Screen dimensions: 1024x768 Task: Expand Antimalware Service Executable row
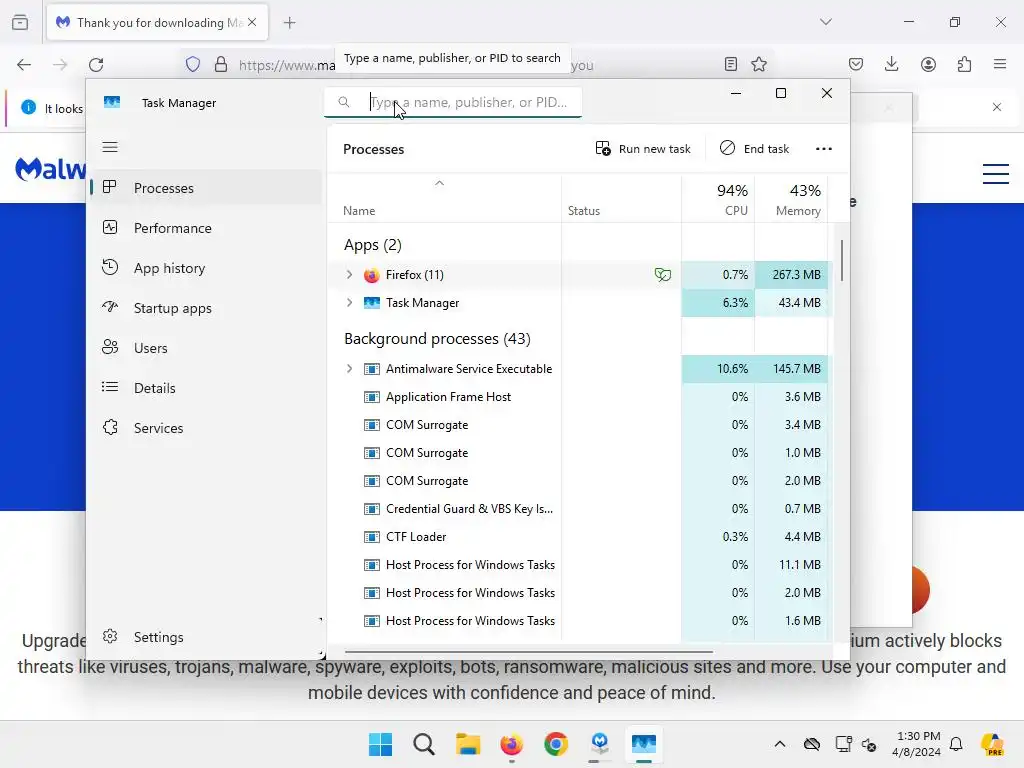click(349, 369)
